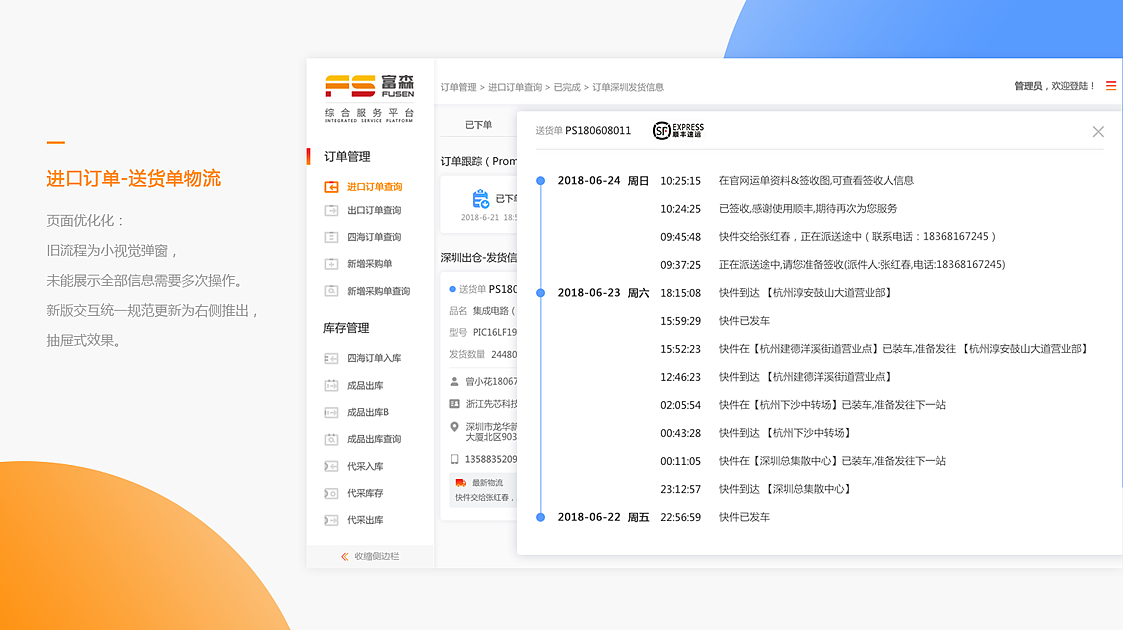The image size is (1123, 630).
Task: Collapse the sidebar with 收缩侧边栏
Action: [370, 556]
